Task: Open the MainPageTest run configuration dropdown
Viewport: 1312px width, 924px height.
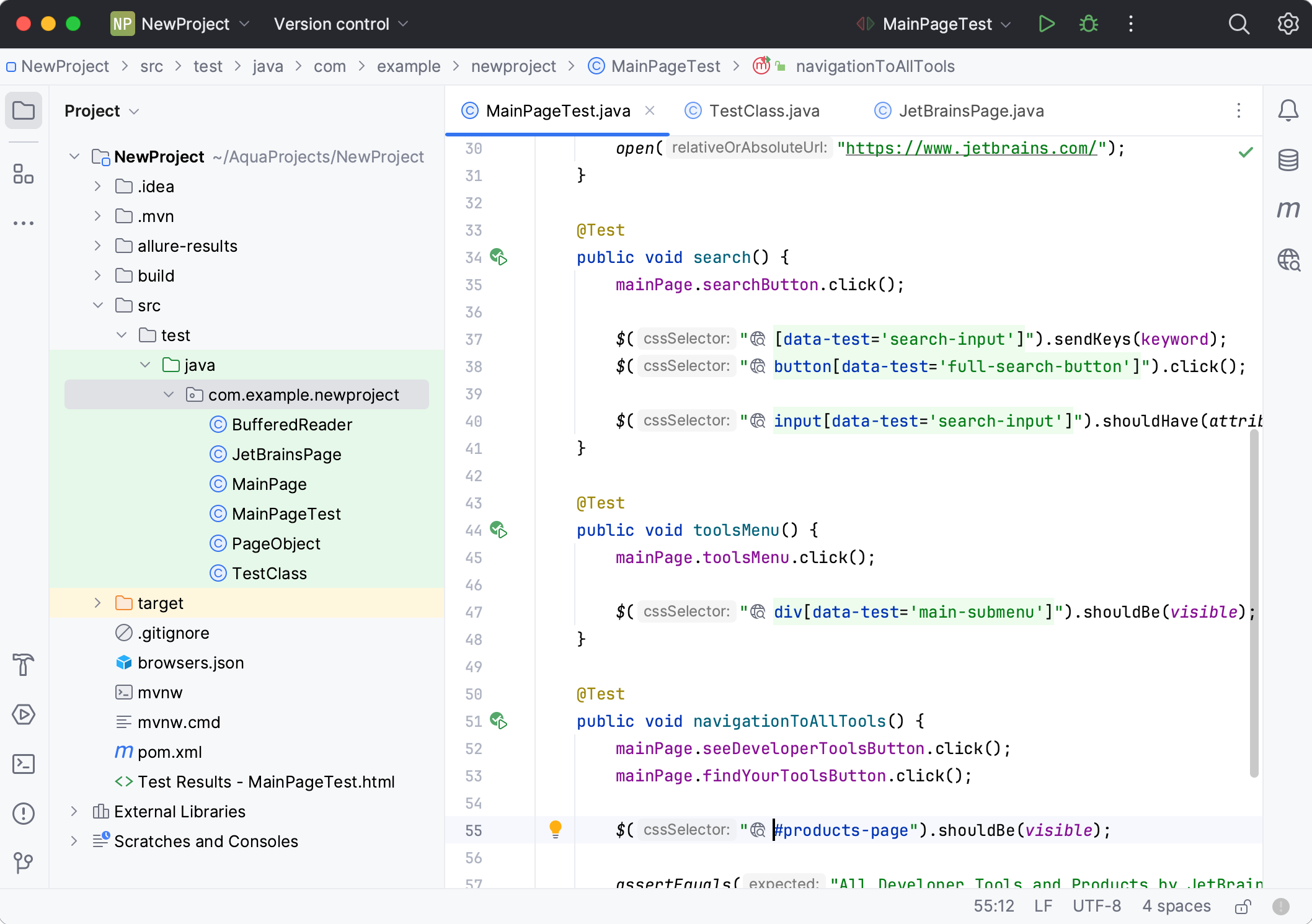Action: (937, 24)
